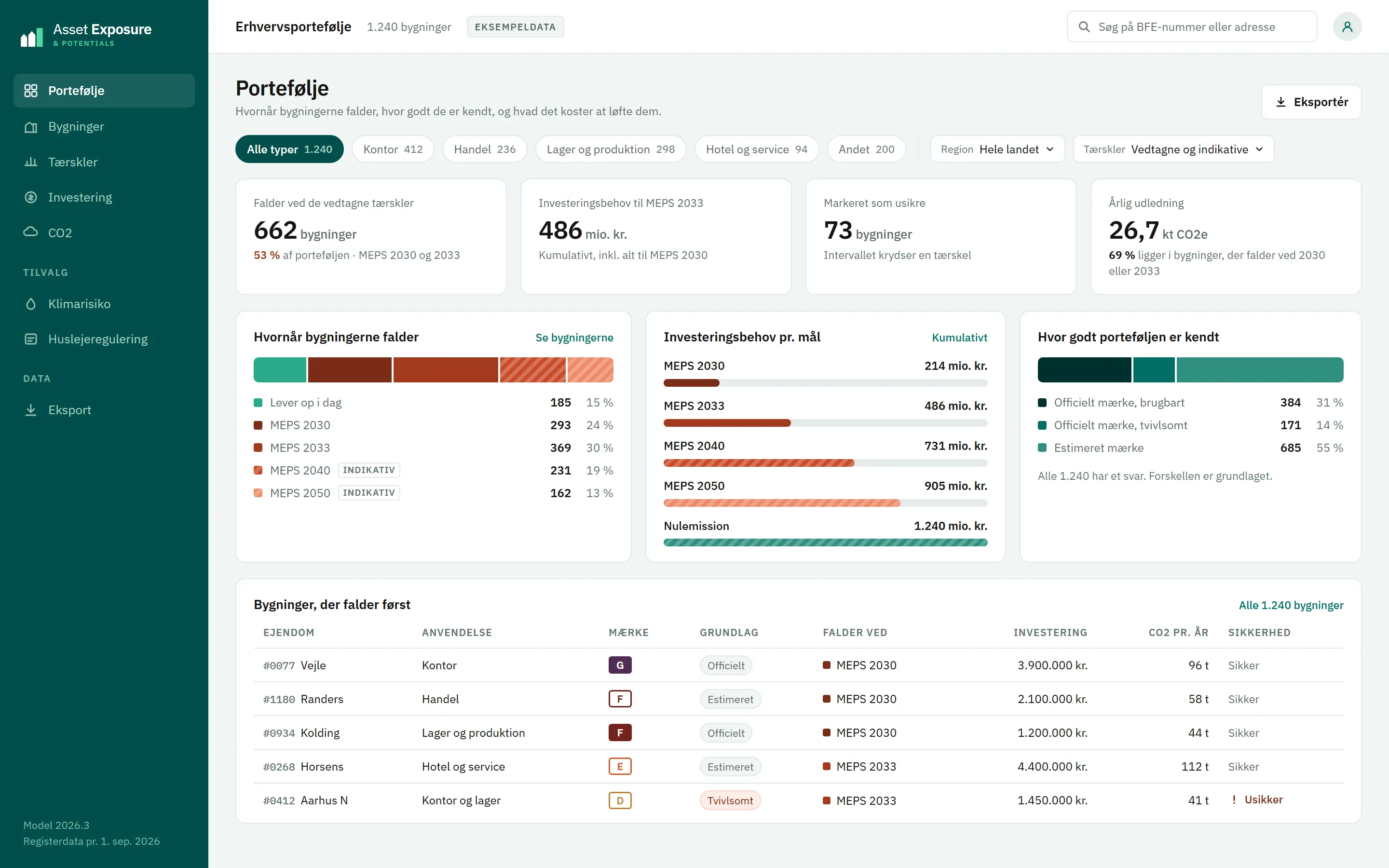Click the download icon on Eksportér button
1389x868 pixels.
coord(1280,102)
